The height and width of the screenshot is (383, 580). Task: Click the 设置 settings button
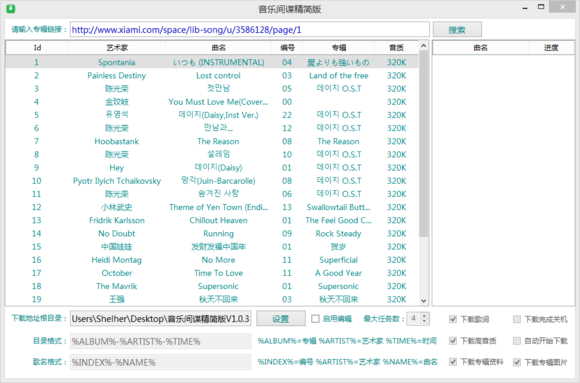pos(281,319)
